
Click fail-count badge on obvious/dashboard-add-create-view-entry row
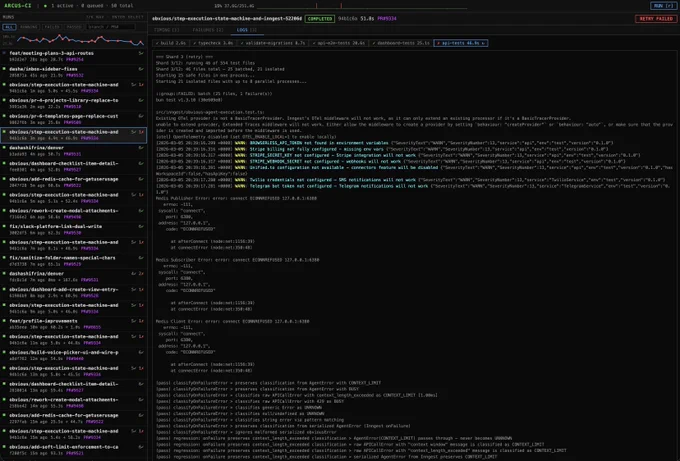pos(141,289)
